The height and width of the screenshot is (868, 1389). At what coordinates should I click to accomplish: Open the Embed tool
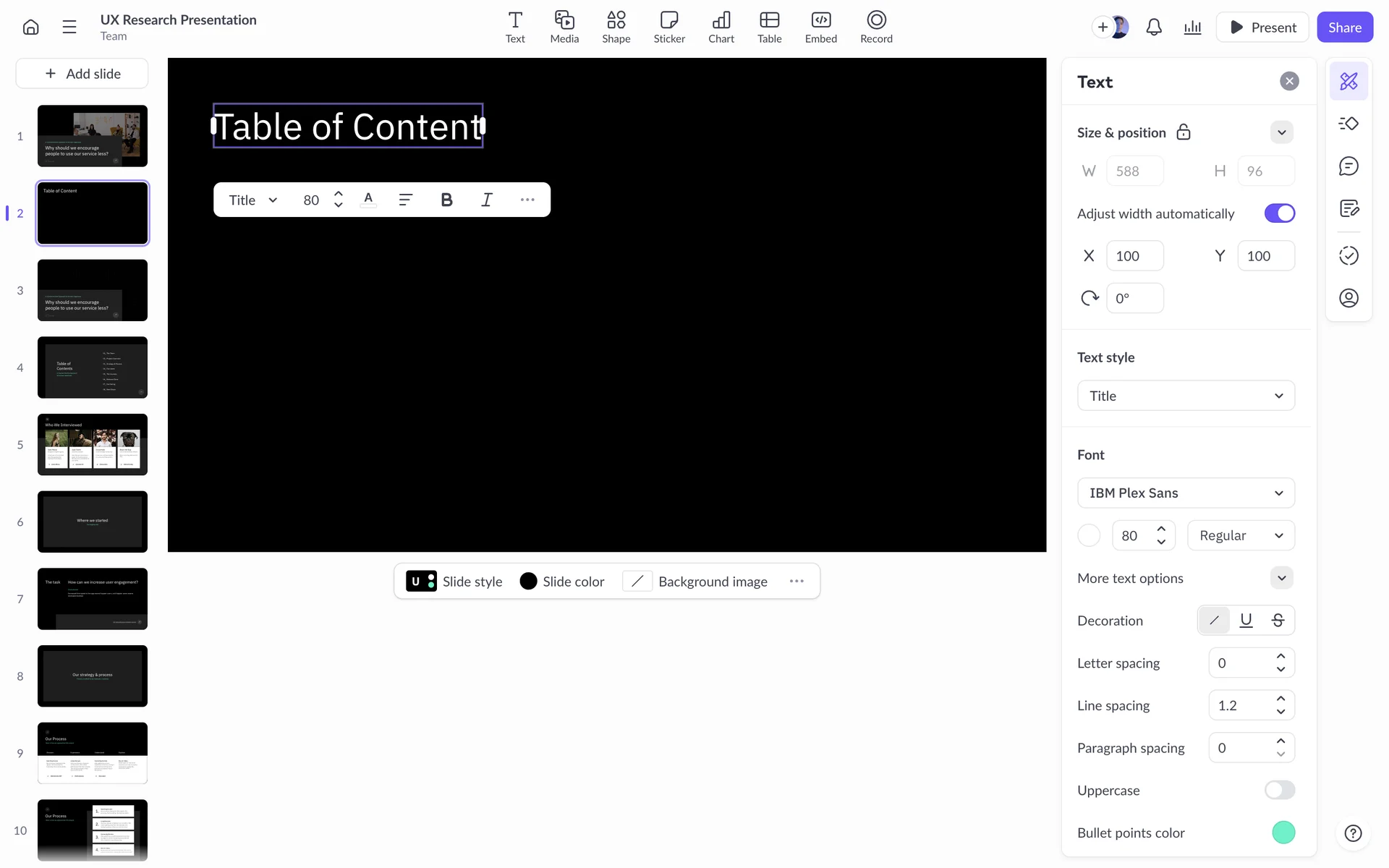820,27
